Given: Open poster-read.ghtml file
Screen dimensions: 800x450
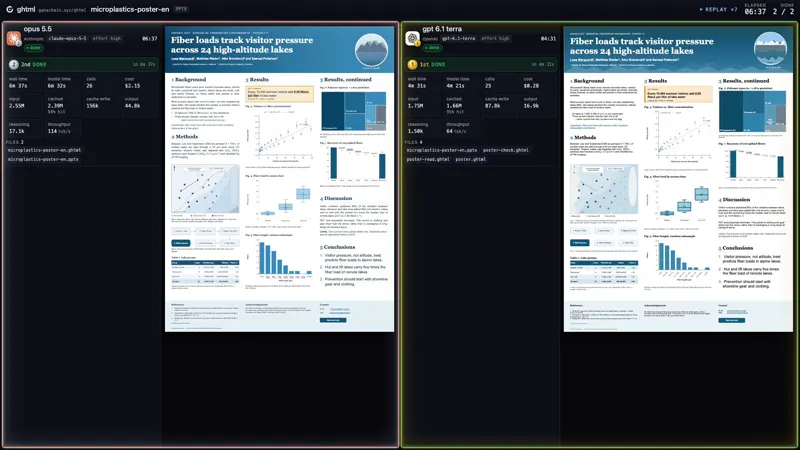Looking at the screenshot, I should (428, 159).
